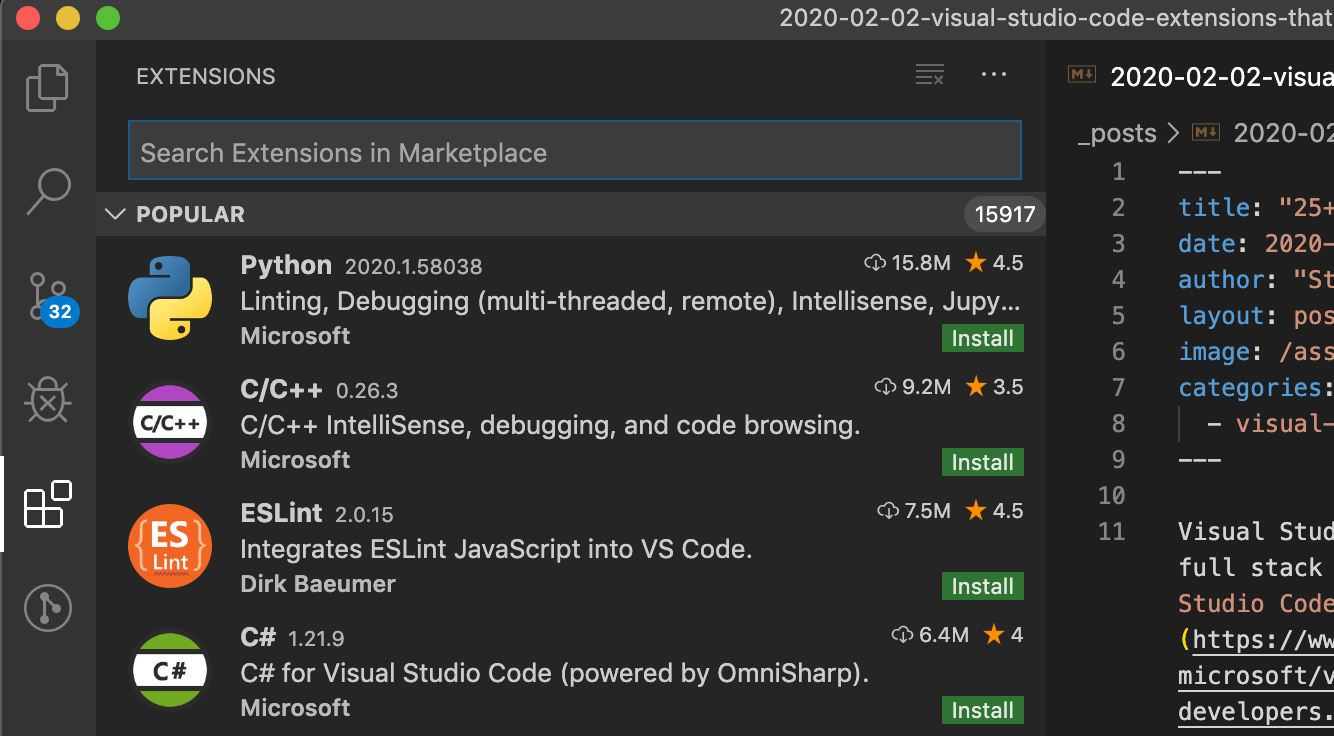Collapse the POPULAR section
The width and height of the screenshot is (1334, 736).
(116, 214)
